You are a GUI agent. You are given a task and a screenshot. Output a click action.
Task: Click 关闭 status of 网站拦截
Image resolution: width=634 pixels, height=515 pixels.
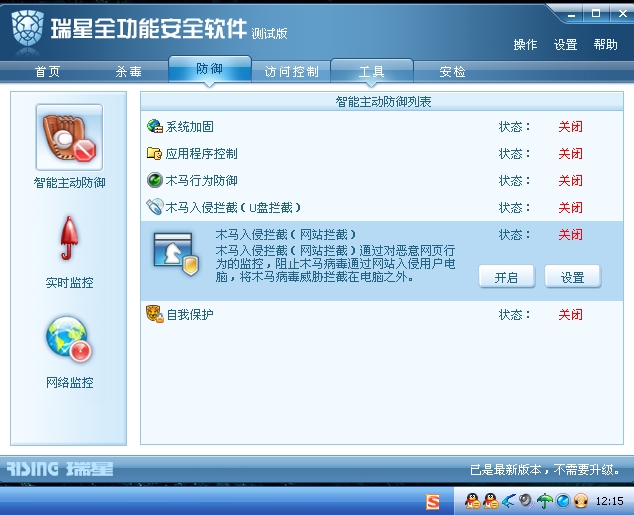tap(571, 234)
